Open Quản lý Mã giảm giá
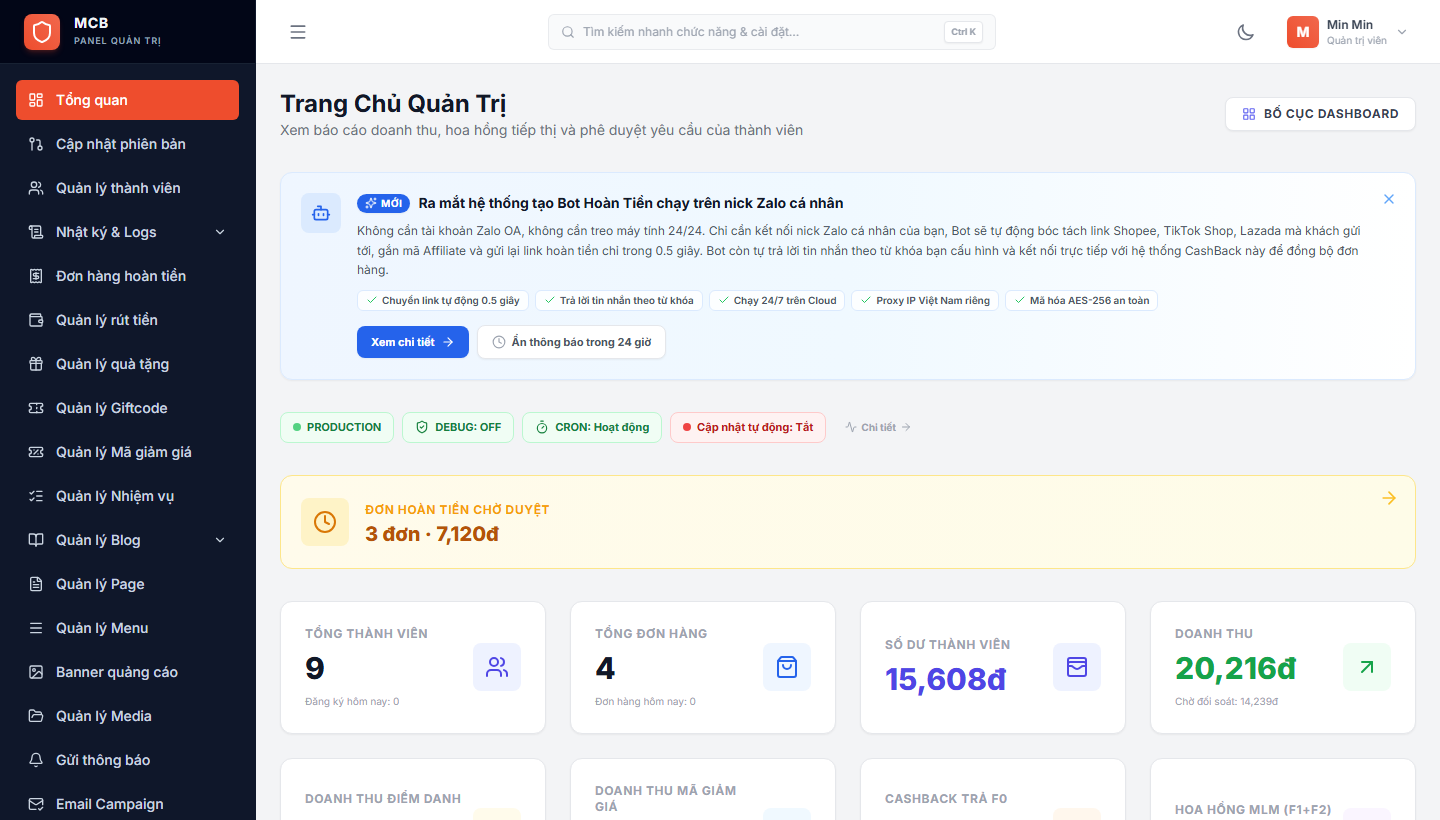The height and width of the screenshot is (820, 1440). tap(128, 452)
